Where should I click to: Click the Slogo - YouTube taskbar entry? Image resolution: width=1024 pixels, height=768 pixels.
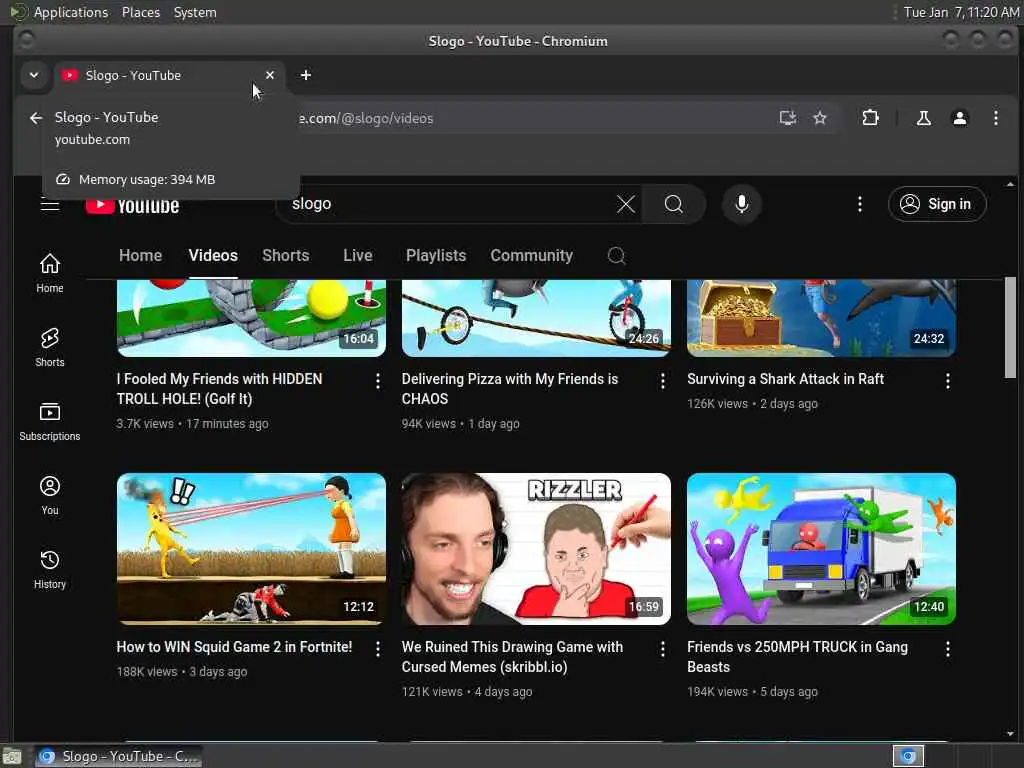118,756
